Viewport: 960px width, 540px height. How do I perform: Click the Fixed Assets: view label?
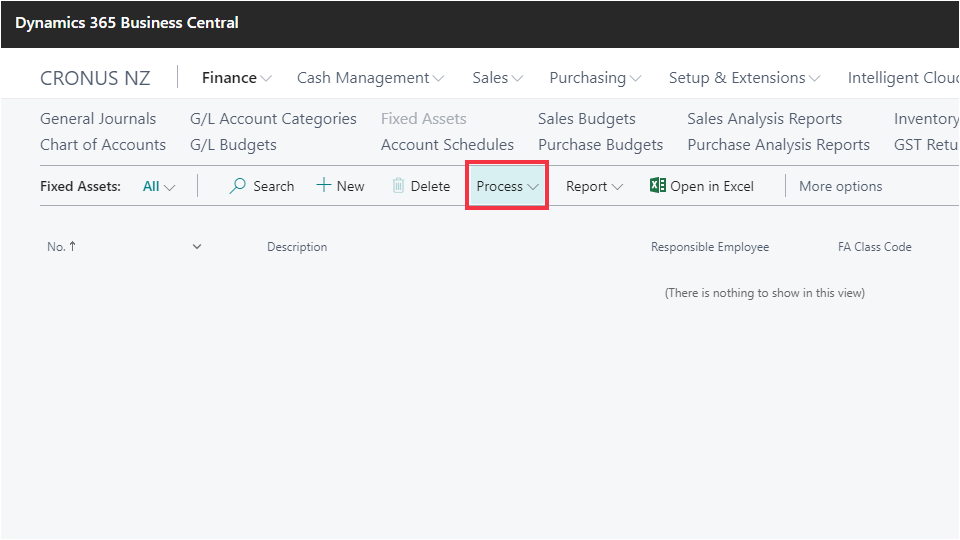coord(80,186)
